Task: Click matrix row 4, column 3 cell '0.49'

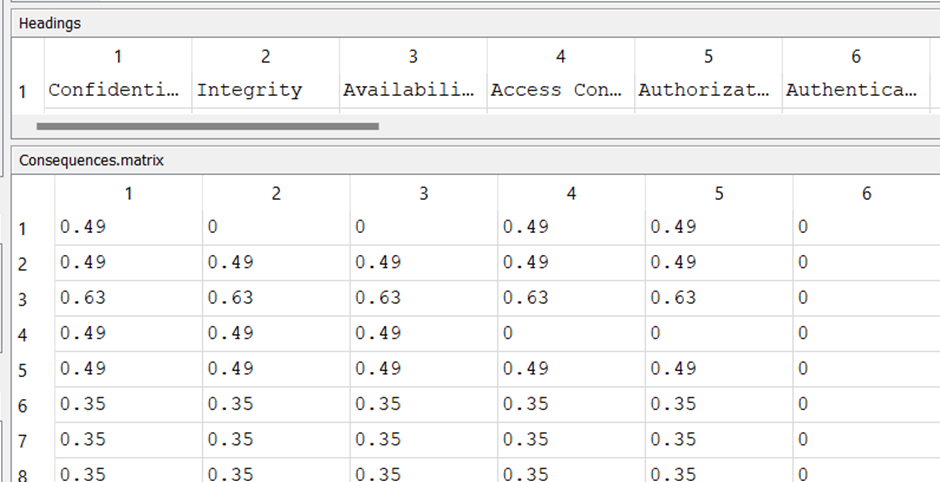Action: tap(423, 333)
